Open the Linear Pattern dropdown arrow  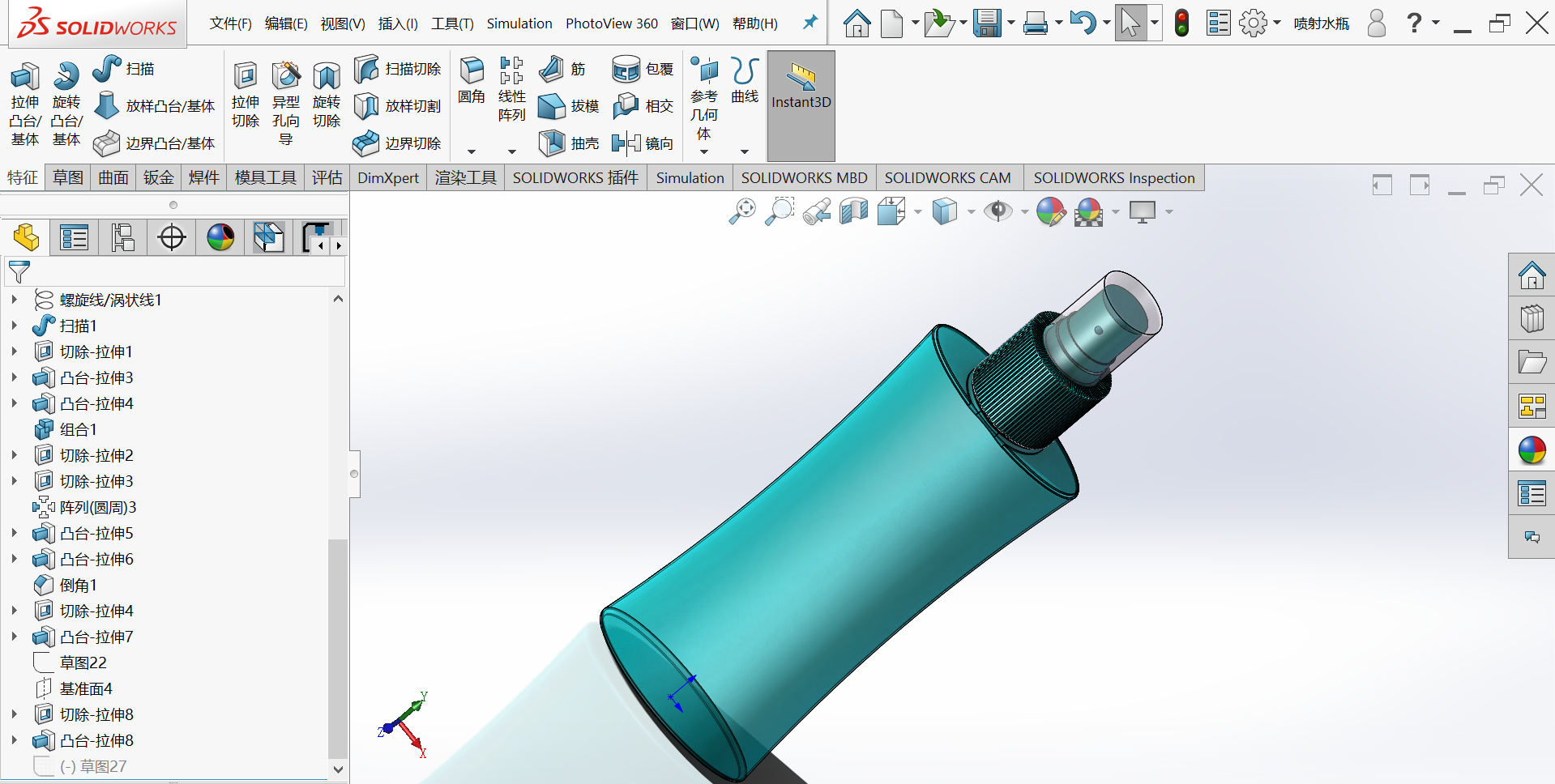[x=511, y=151]
